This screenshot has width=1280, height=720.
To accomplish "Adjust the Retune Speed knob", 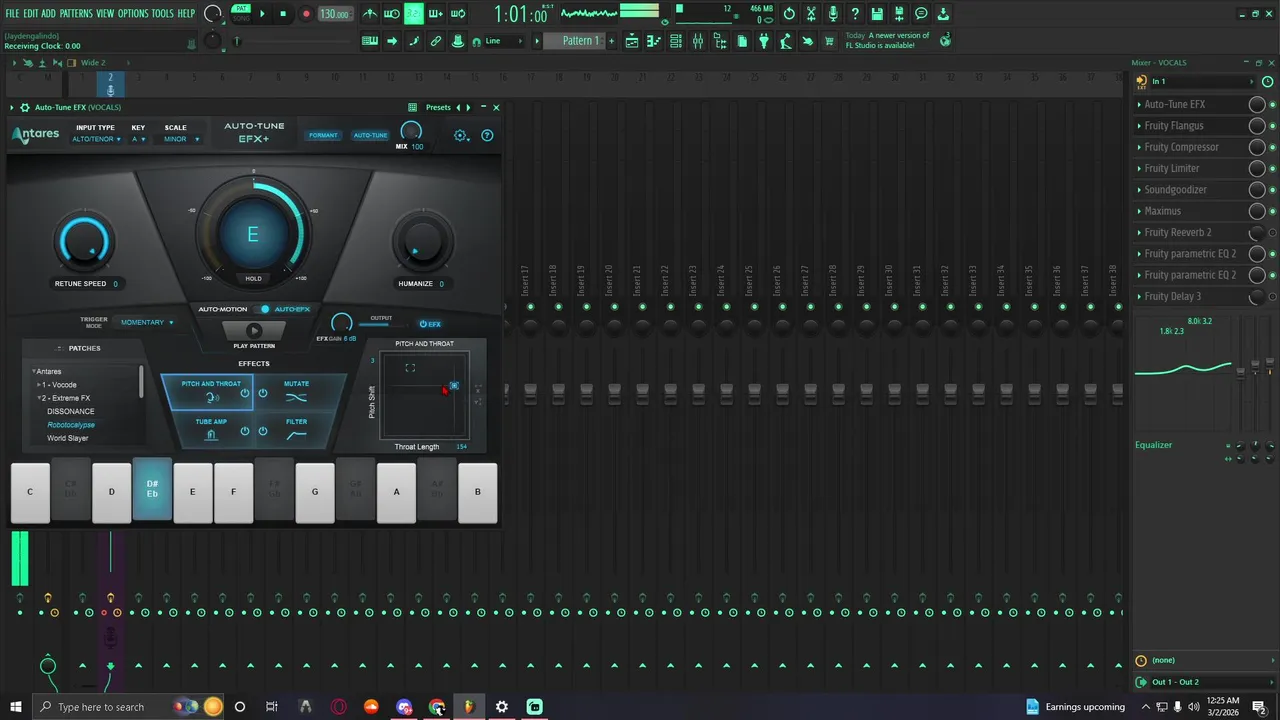I will point(84,242).
